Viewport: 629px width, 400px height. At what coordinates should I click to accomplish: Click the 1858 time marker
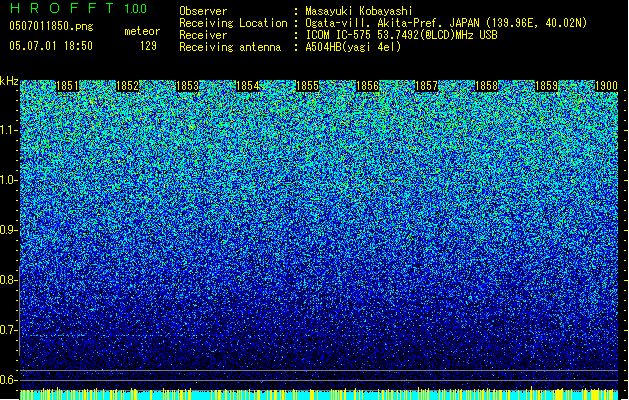pos(487,86)
